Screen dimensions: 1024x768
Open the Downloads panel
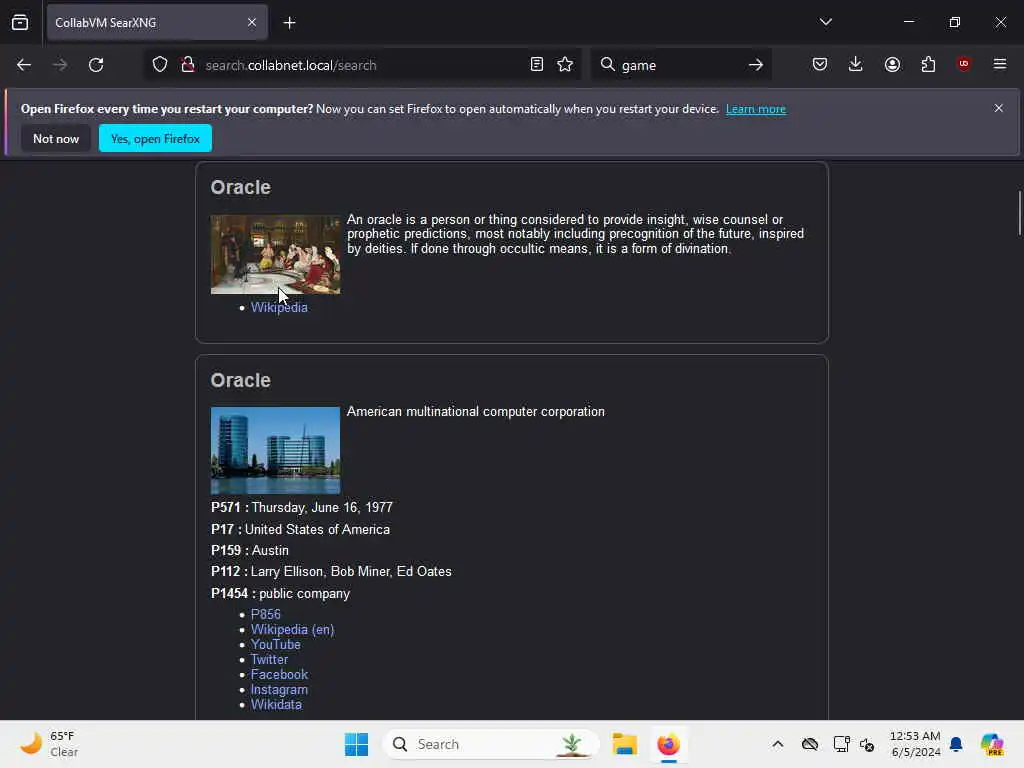[856, 64]
